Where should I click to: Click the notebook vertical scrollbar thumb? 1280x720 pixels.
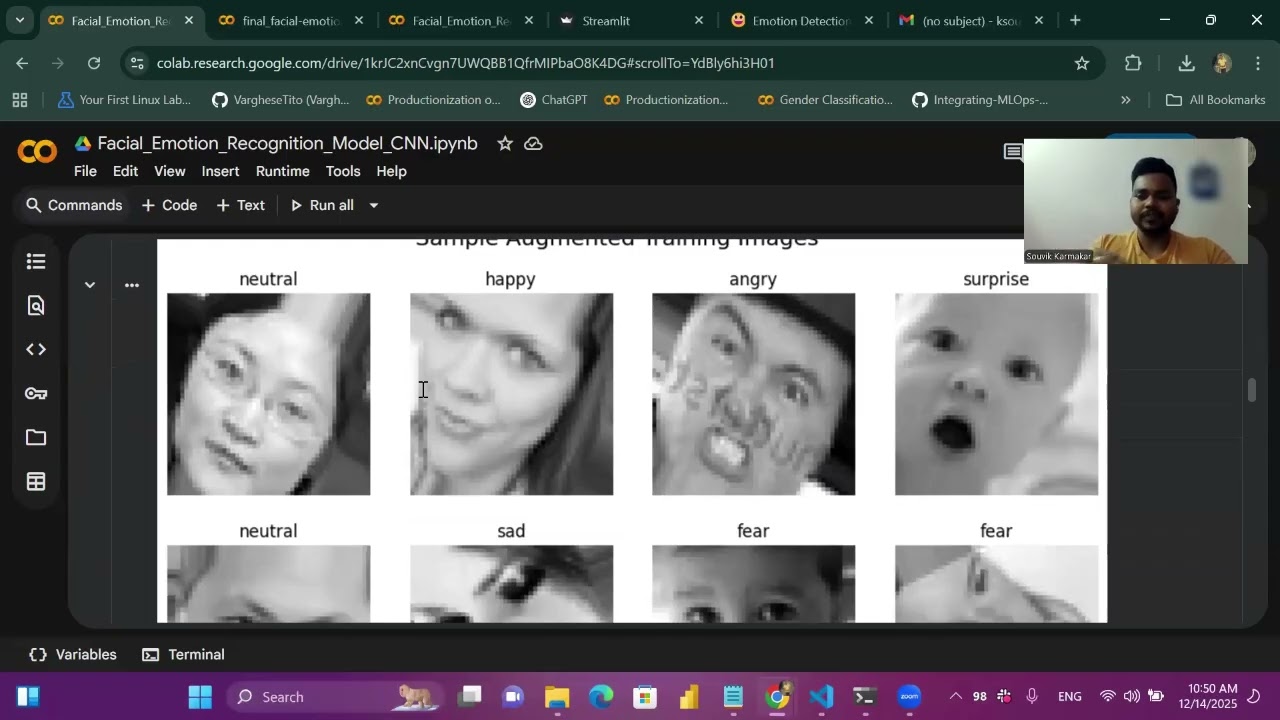tap(1251, 390)
